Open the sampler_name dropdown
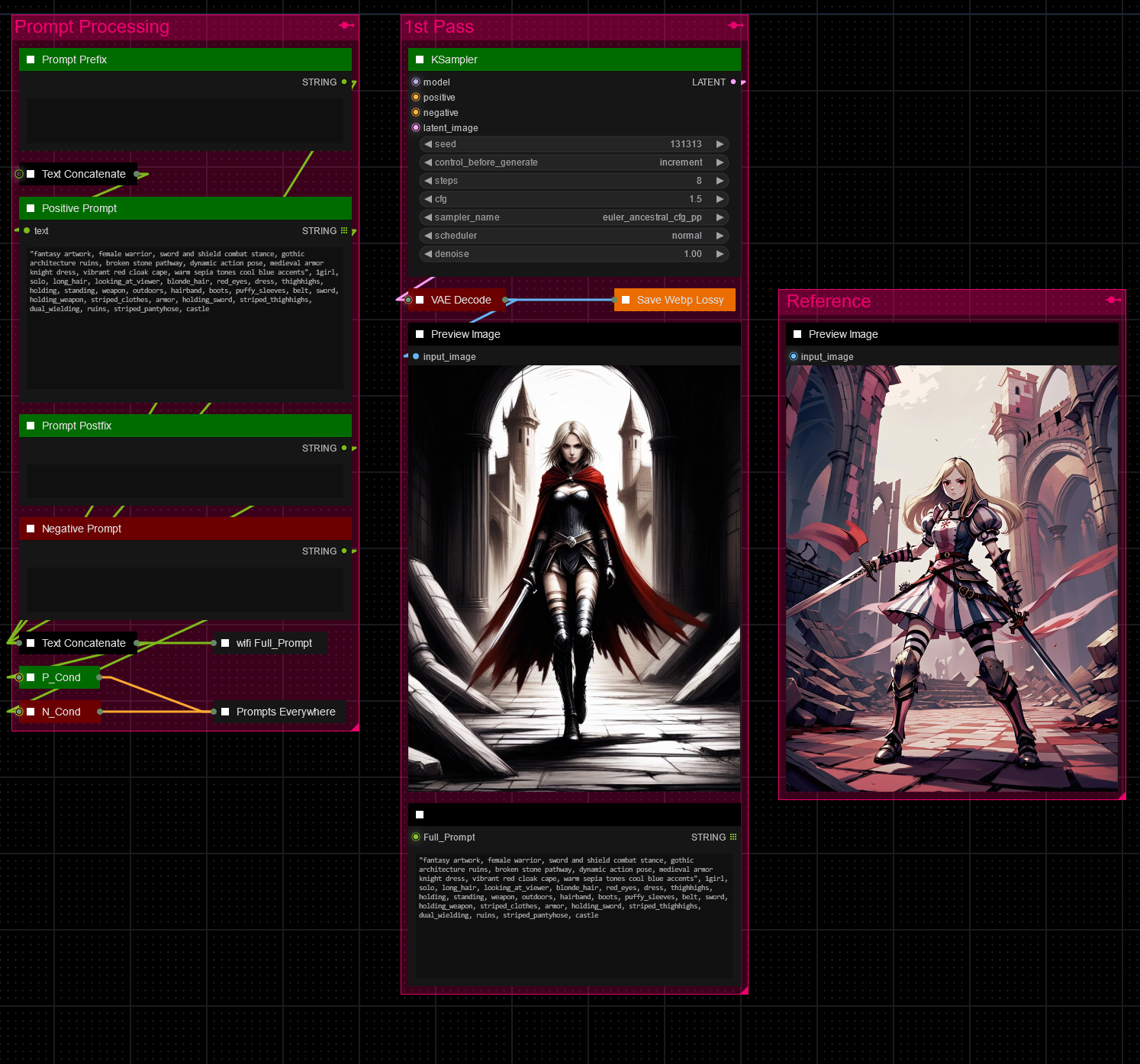The width and height of the screenshot is (1140, 1064). [x=574, y=217]
